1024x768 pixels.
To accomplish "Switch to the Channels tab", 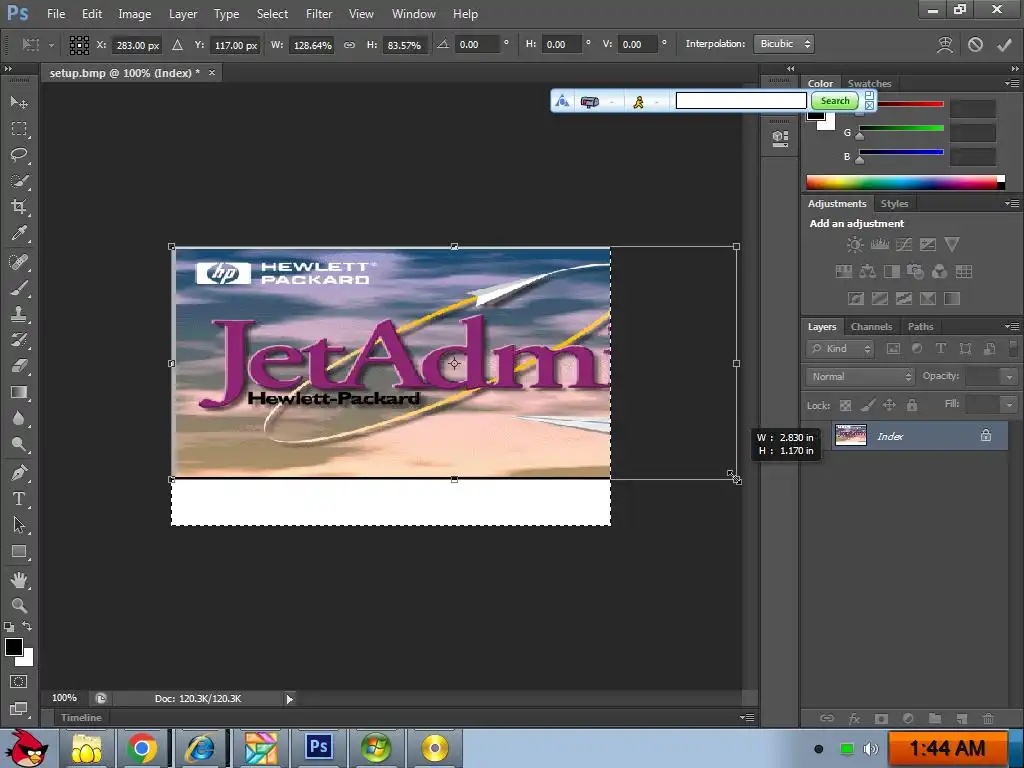I will (x=871, y=327).
